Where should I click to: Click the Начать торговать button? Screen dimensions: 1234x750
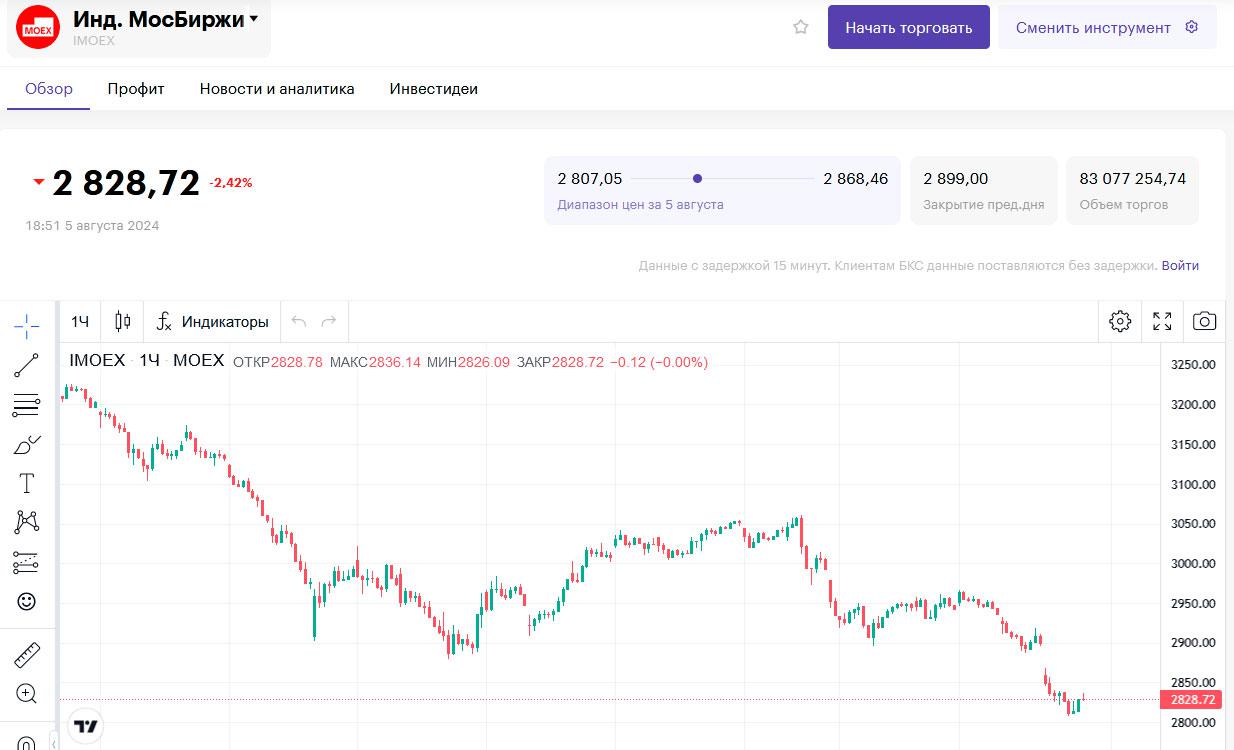(908, 28)
